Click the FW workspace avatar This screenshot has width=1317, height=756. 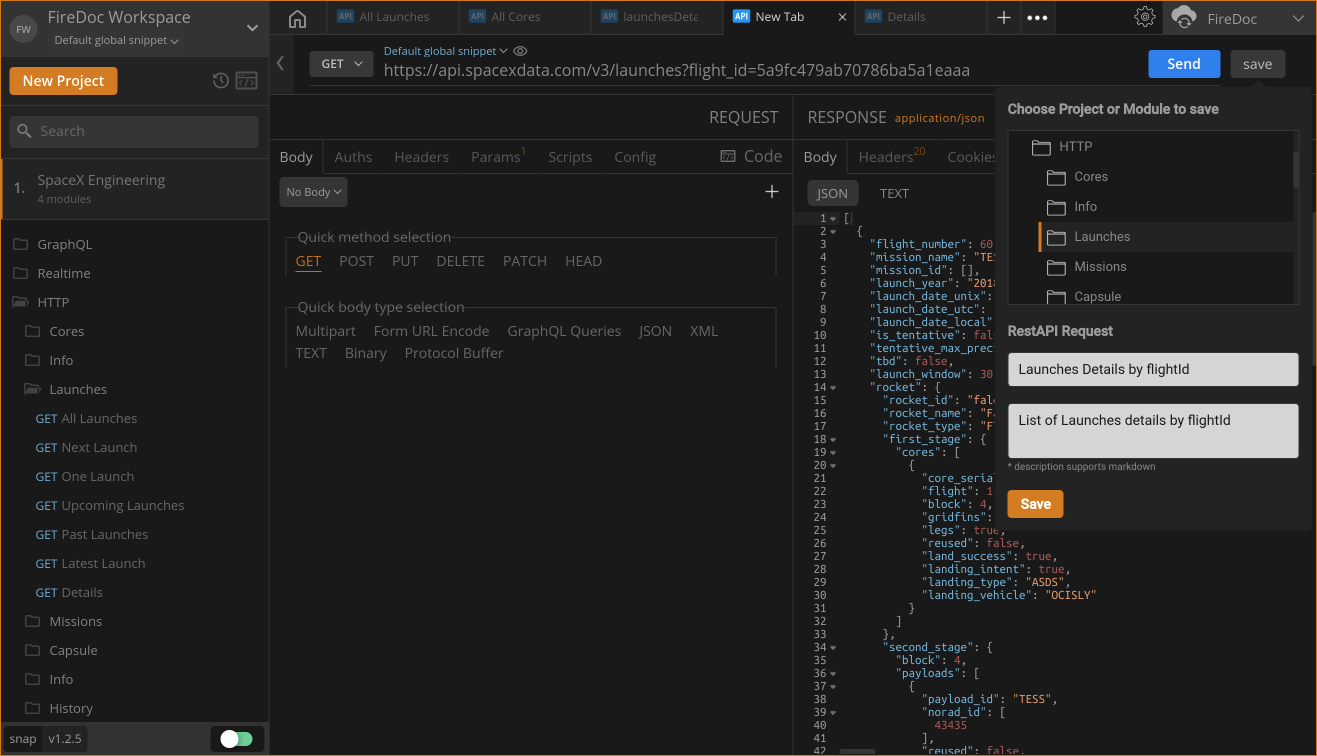click(x=23, y=29)
